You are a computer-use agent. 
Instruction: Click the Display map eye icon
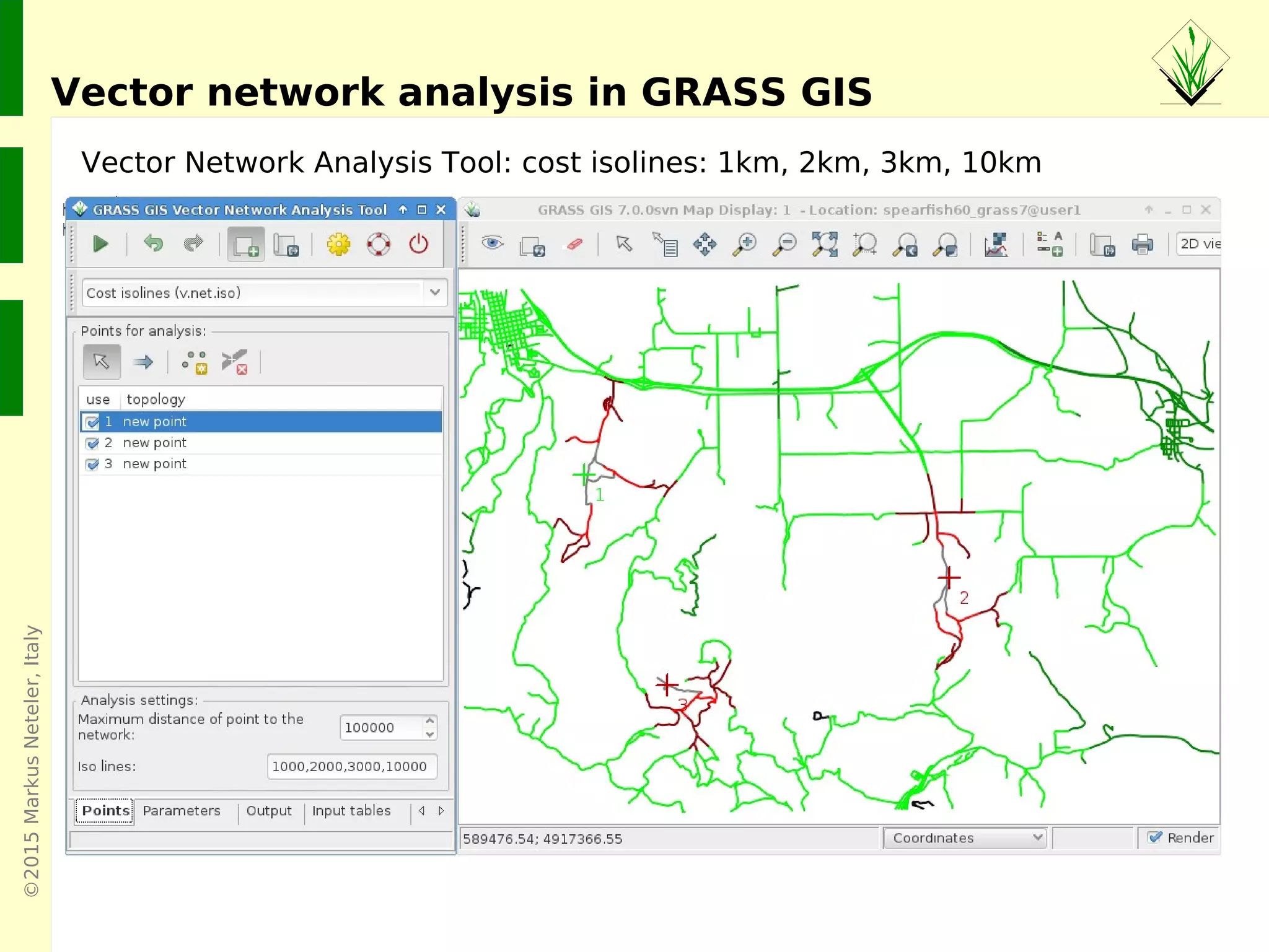tap(492, 243)
